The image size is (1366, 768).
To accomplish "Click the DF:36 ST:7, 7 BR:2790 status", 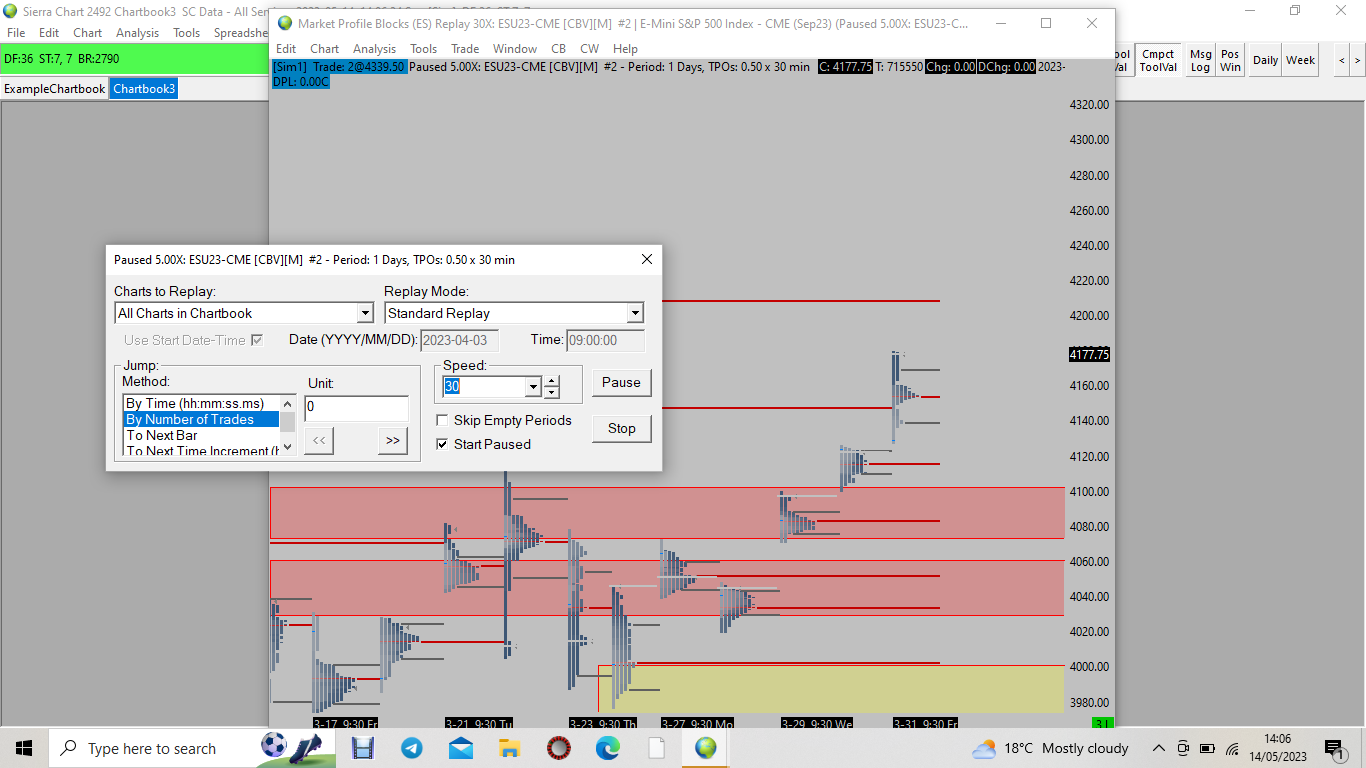I will 62,59.
